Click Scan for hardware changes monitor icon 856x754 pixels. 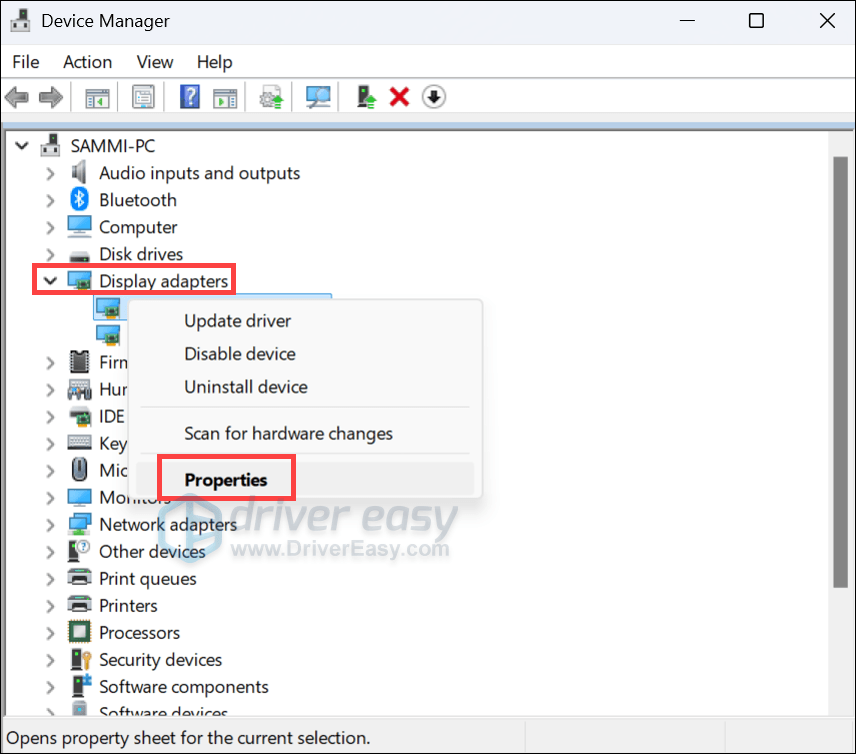pos(318,97)
